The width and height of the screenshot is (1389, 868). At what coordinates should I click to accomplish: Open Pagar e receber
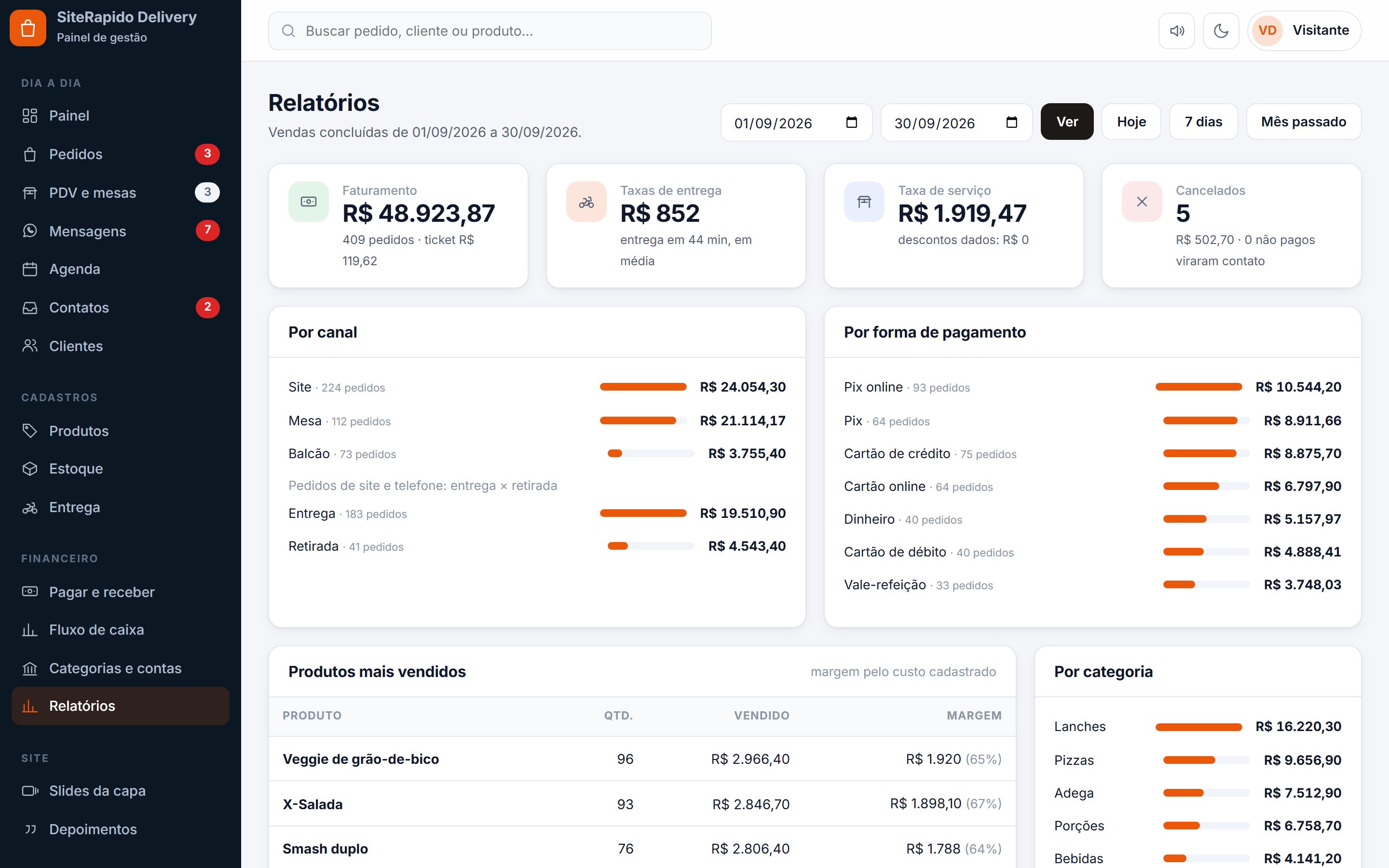point(120,591)
